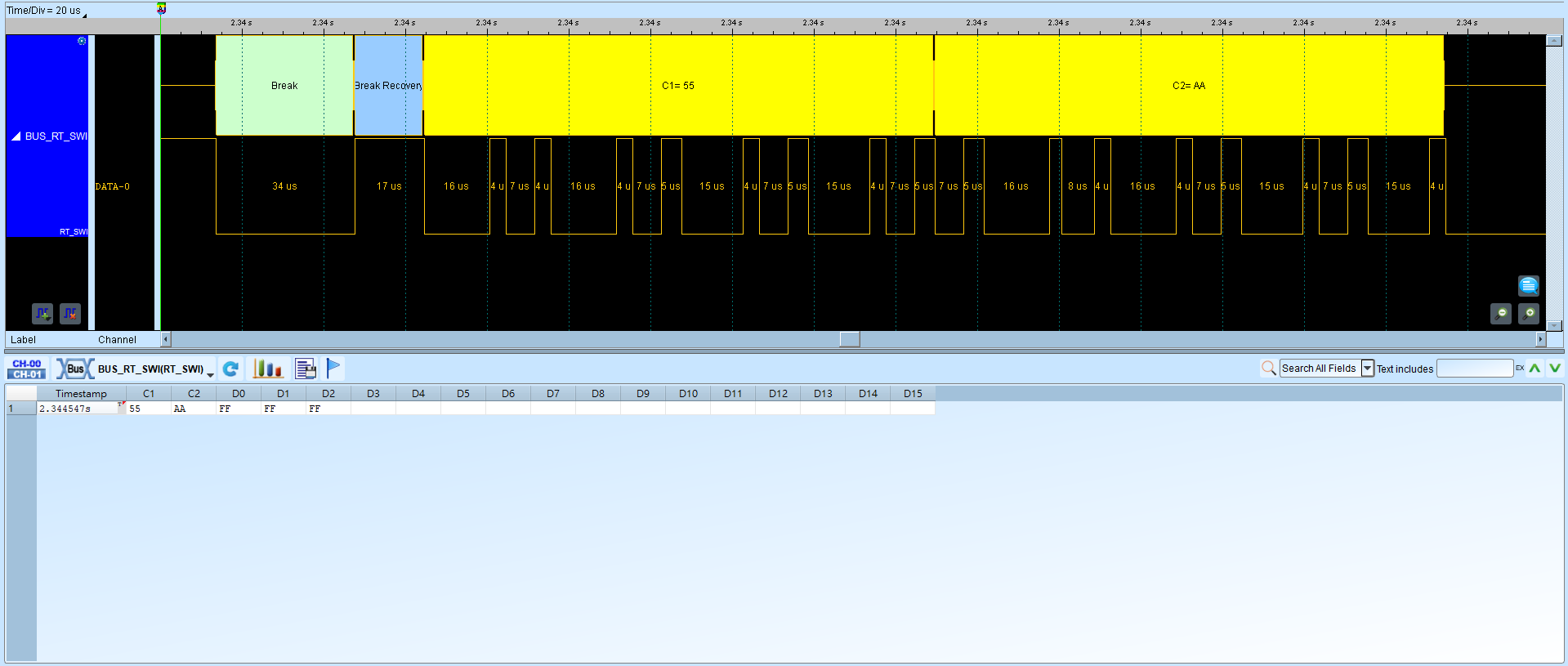Refresh the bus decode table

(231, 369)
